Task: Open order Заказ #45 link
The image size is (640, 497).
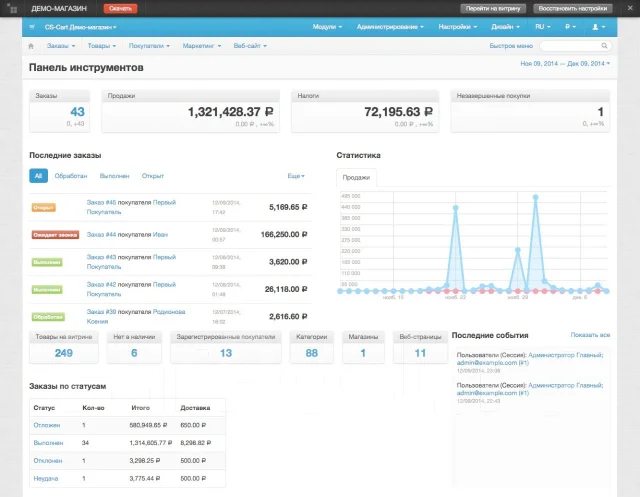Action: pos(101,202)
